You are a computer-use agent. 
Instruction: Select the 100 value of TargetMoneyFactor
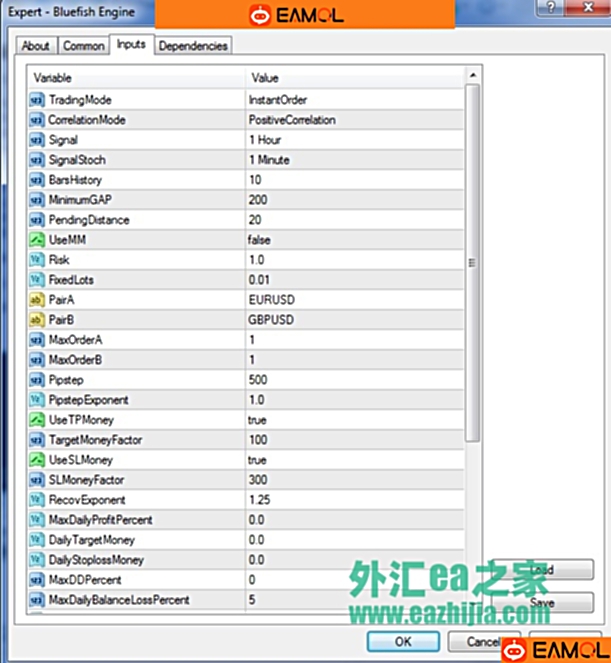[x=258, y=440]
